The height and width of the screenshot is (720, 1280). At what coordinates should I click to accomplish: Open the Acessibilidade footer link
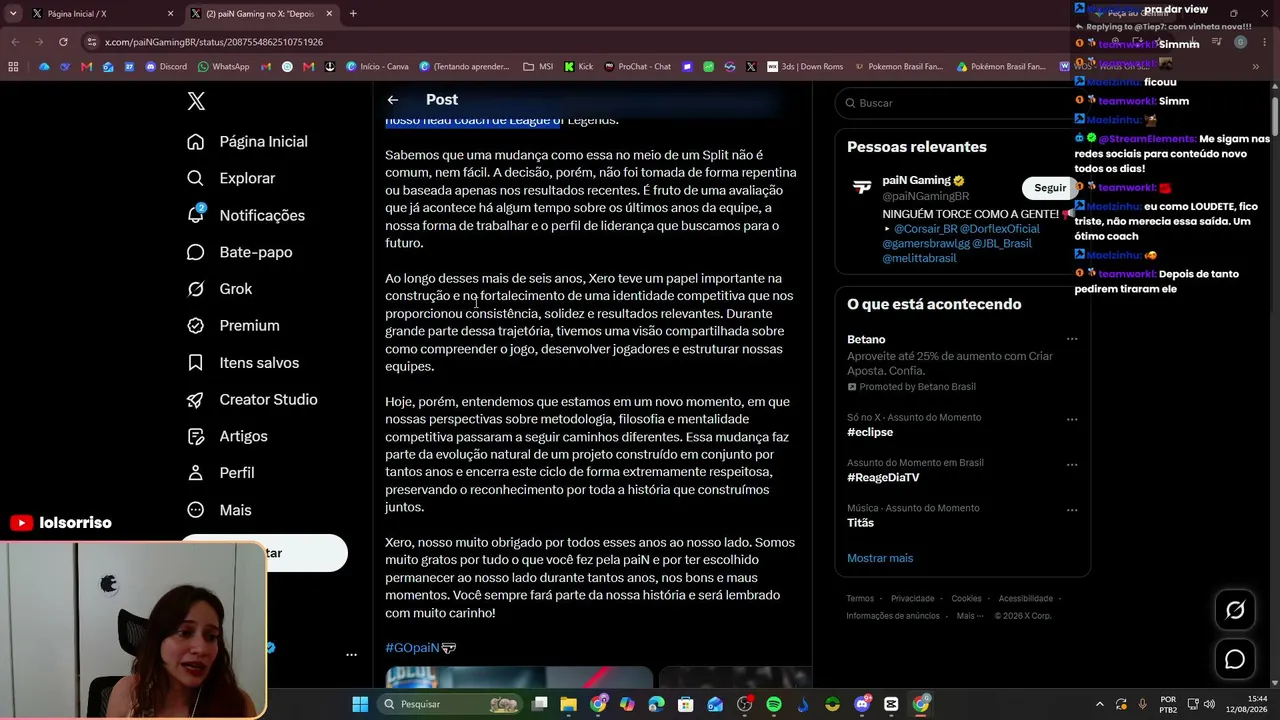1025,599
